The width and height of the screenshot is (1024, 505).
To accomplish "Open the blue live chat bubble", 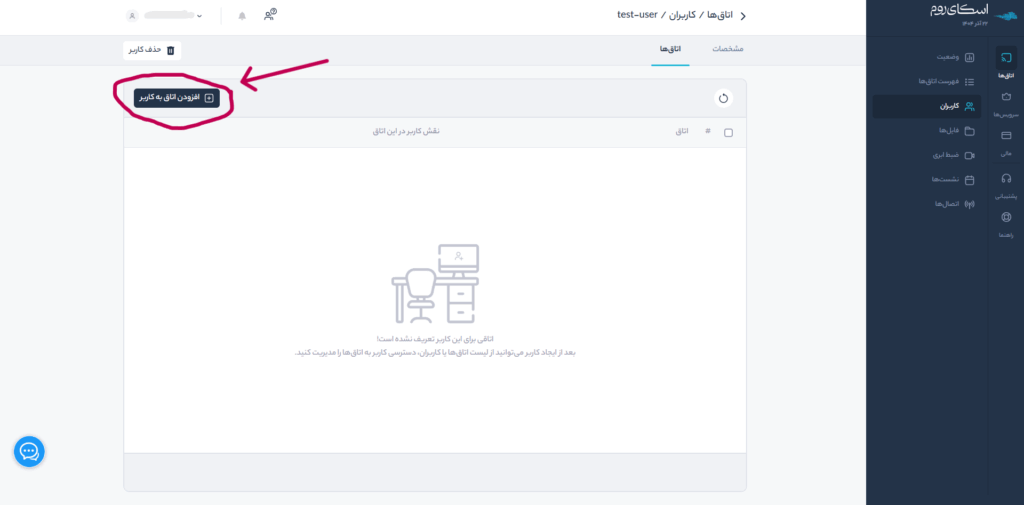I will [29, 452].
